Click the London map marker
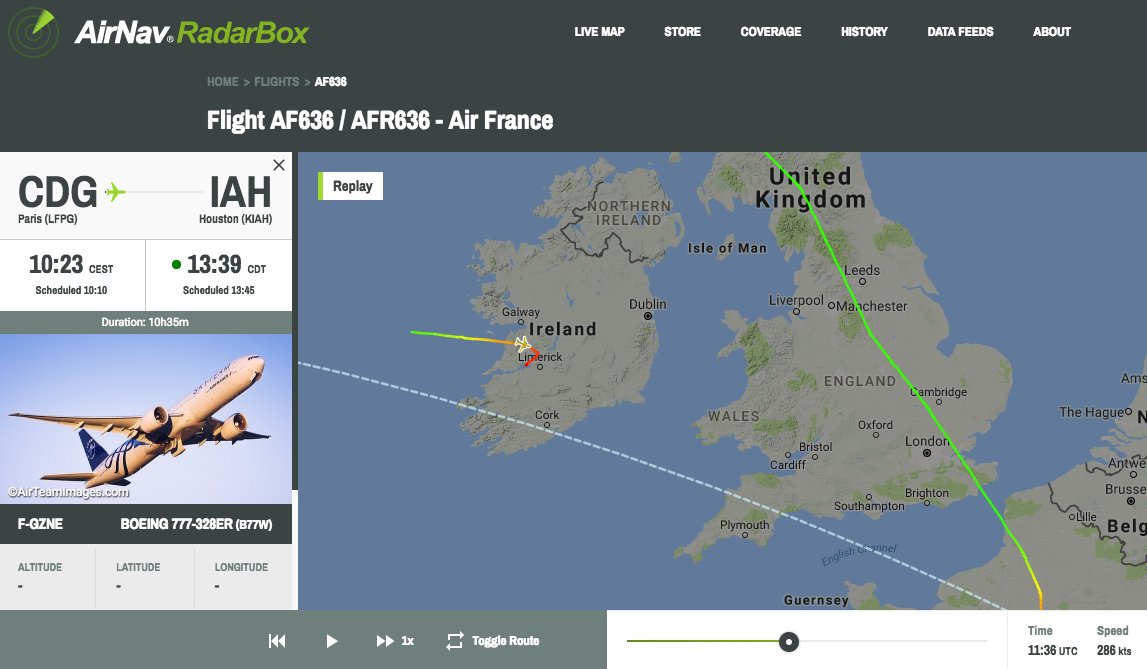1147x669 pixels. click(927, 453)
